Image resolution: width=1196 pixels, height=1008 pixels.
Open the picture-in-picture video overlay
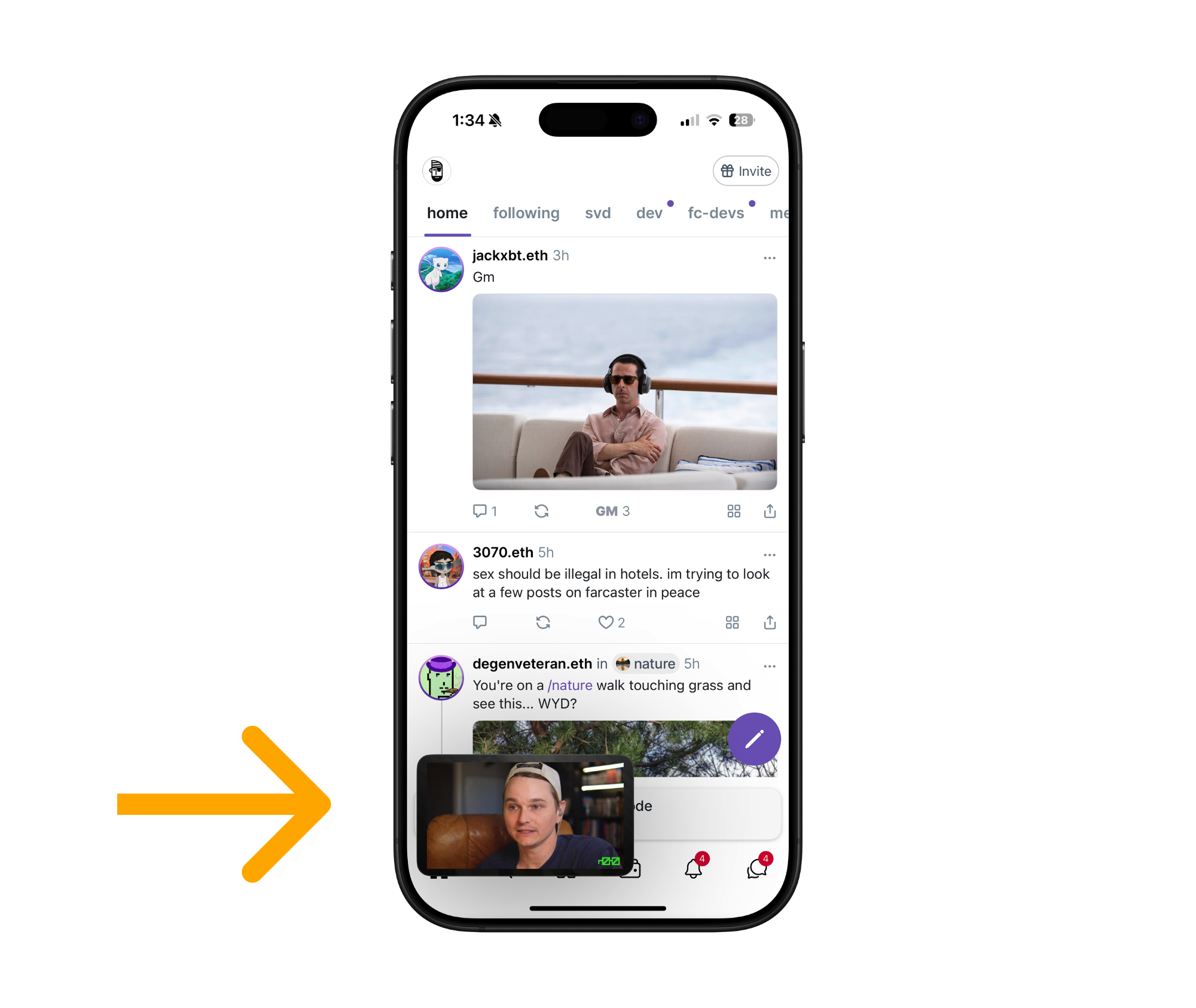coord(525,815)
